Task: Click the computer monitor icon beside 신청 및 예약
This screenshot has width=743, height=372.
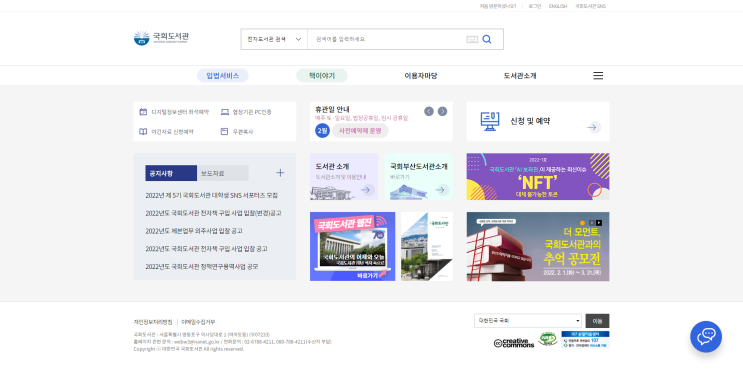Action: point(490,121)
